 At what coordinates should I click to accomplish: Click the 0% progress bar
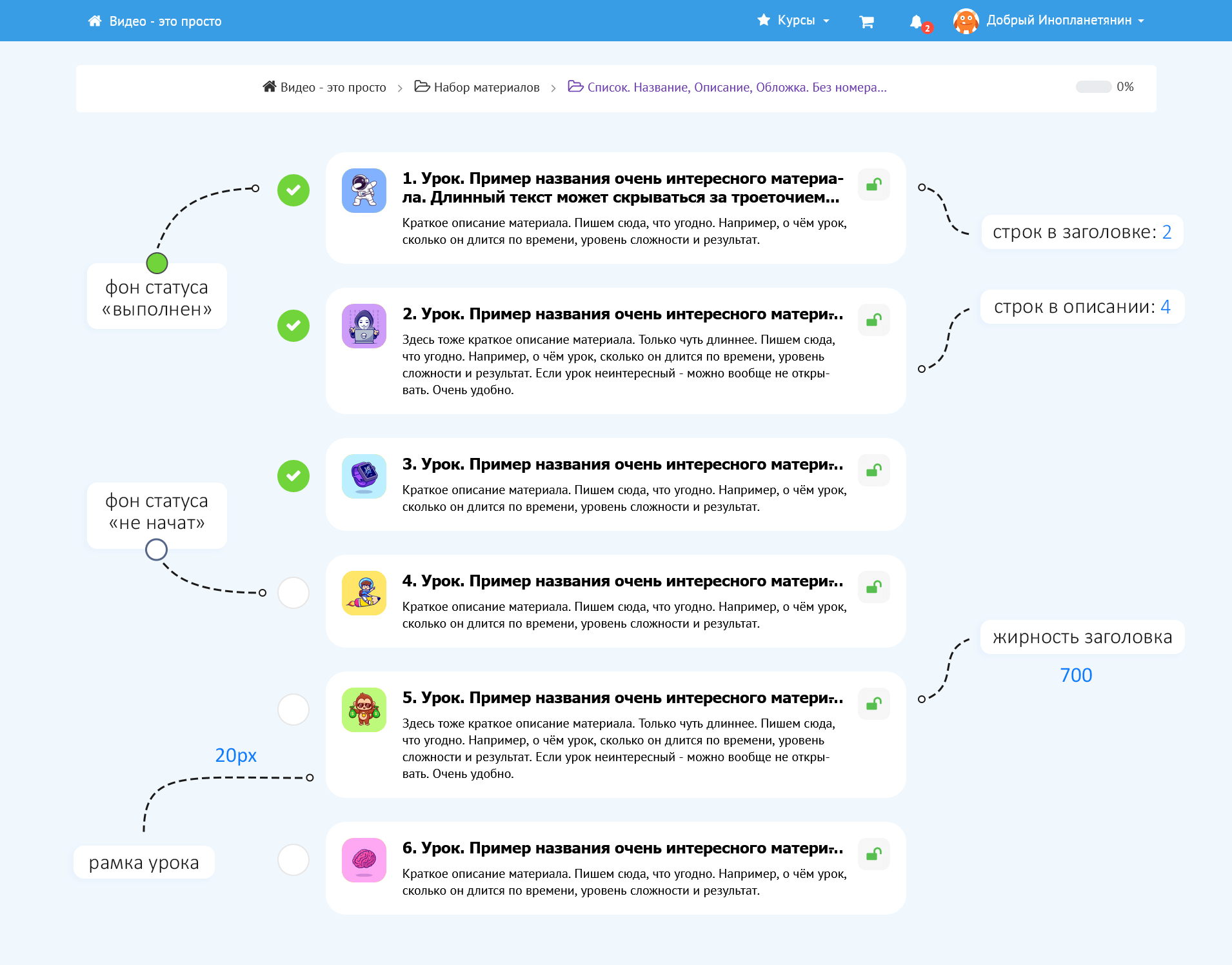(x=1093, y=87)
